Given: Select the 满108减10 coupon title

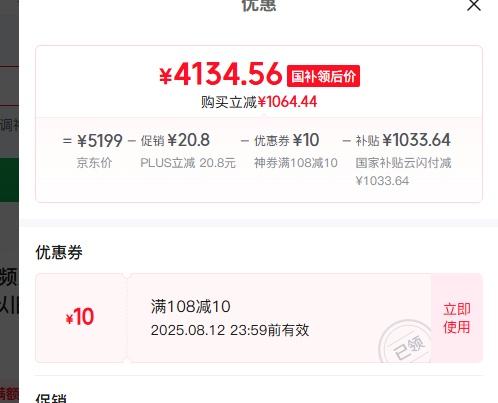Looking at the screenshot, I should tap(191, 306).
